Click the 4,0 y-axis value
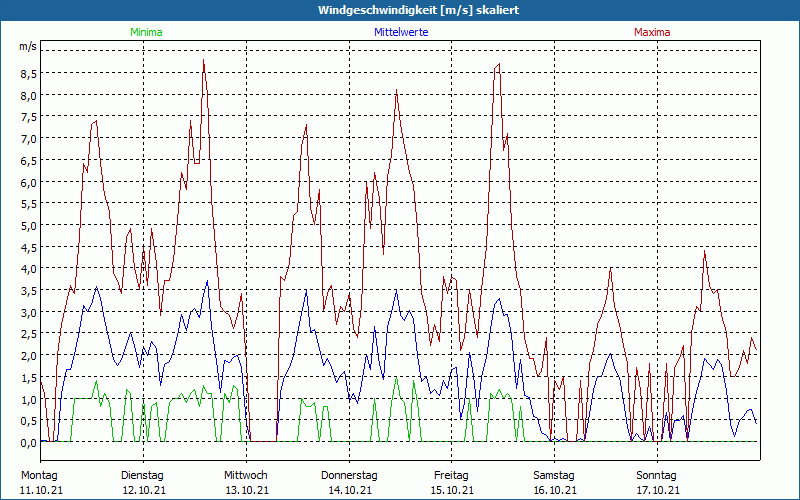 (28, 268)
